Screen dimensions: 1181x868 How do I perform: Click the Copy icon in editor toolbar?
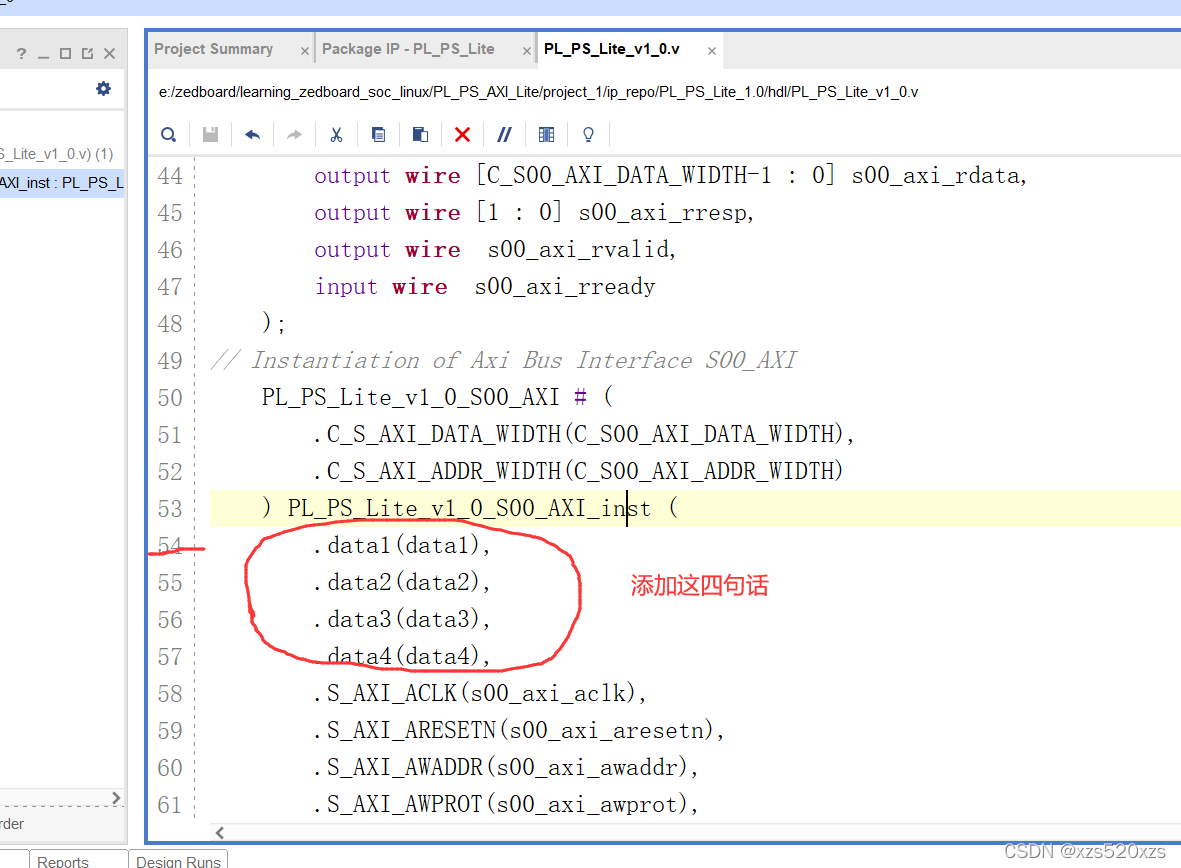[378, 135]
